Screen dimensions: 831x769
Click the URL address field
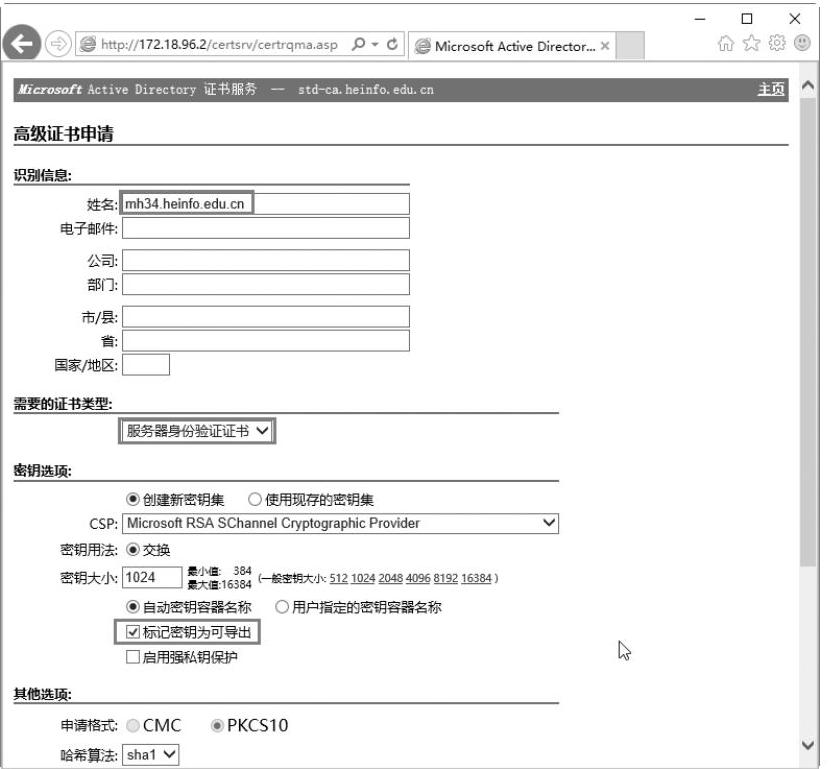[218, 45]
